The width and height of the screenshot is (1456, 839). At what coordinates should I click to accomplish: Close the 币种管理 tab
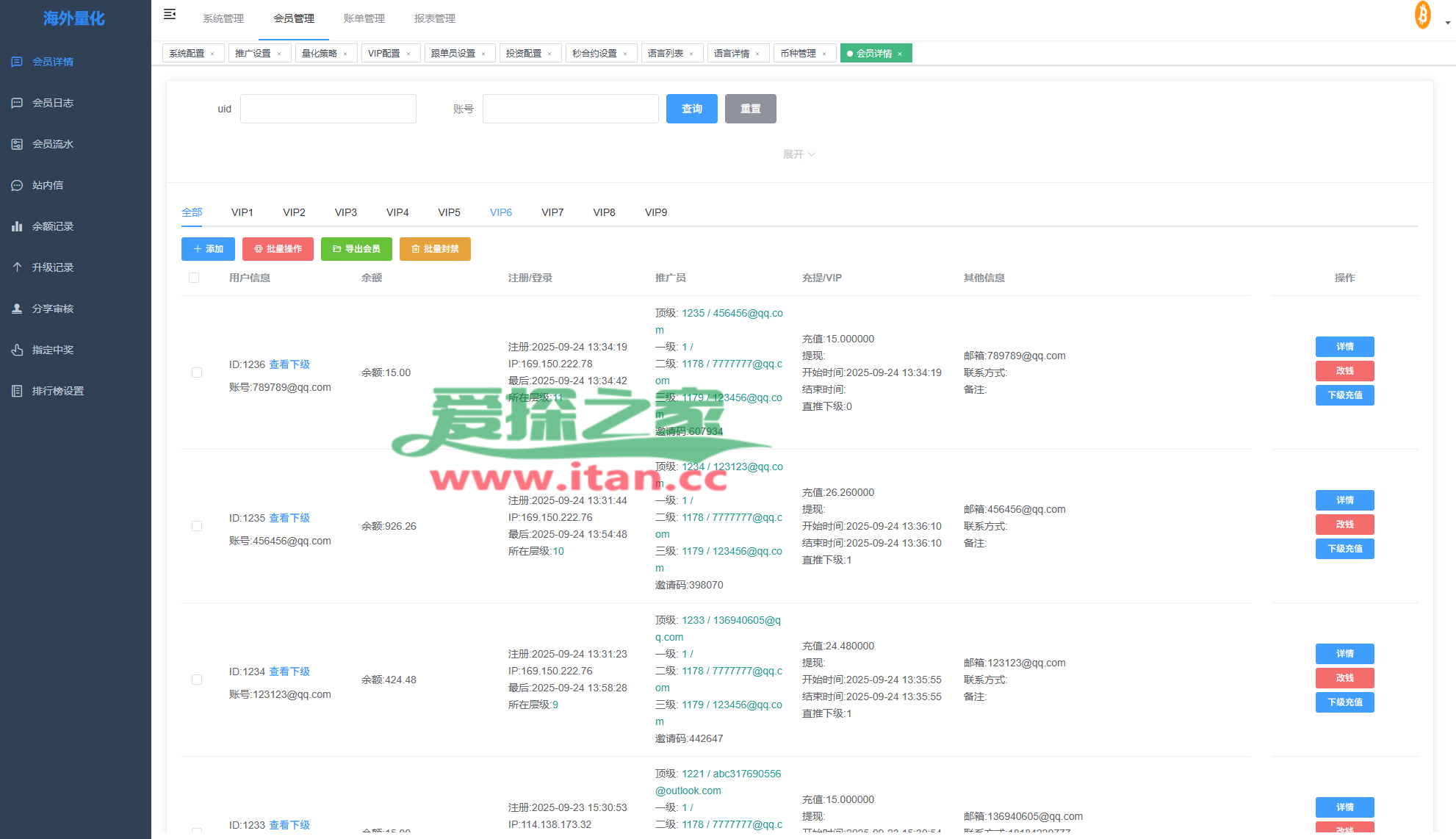[x=824, y=54]
